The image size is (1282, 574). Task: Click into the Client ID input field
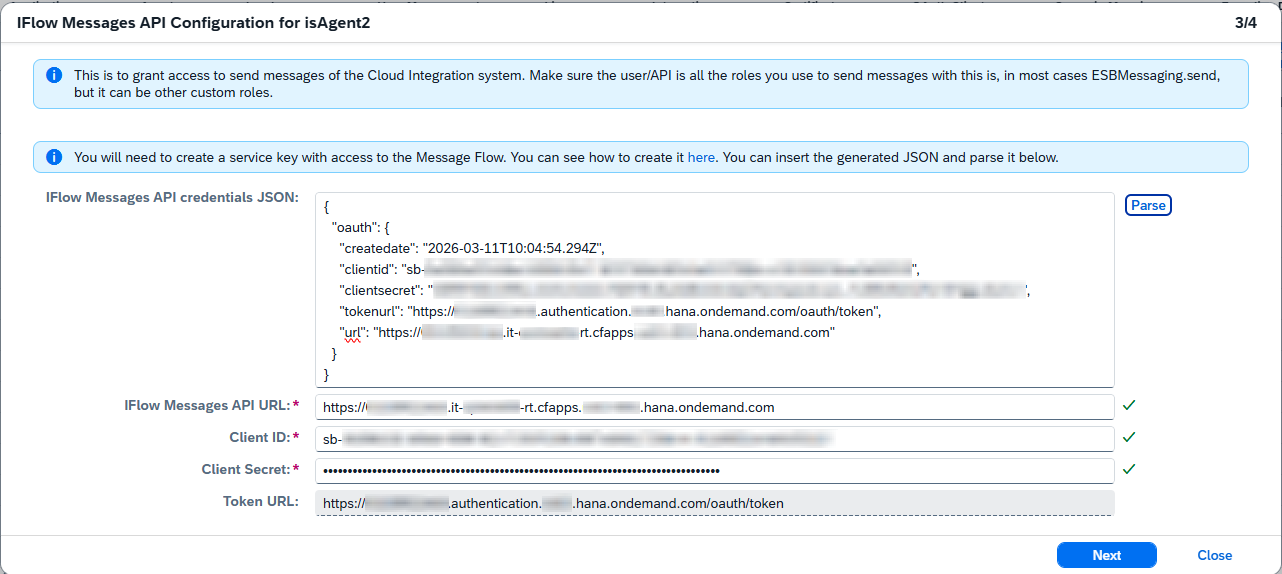click(x=714, y=439)
